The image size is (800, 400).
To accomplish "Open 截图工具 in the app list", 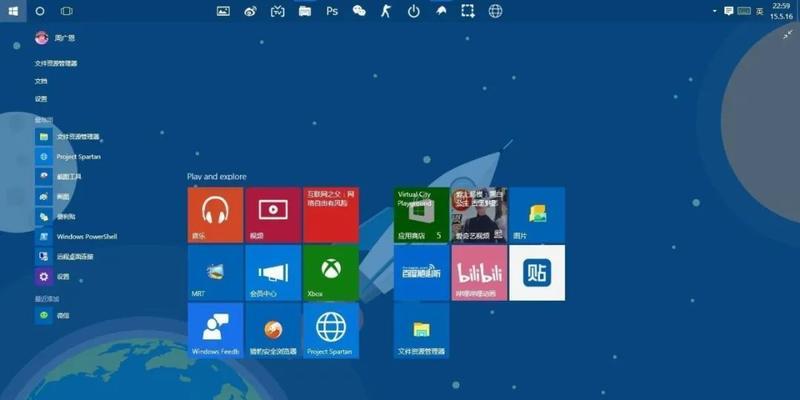I will coord(58,177).
